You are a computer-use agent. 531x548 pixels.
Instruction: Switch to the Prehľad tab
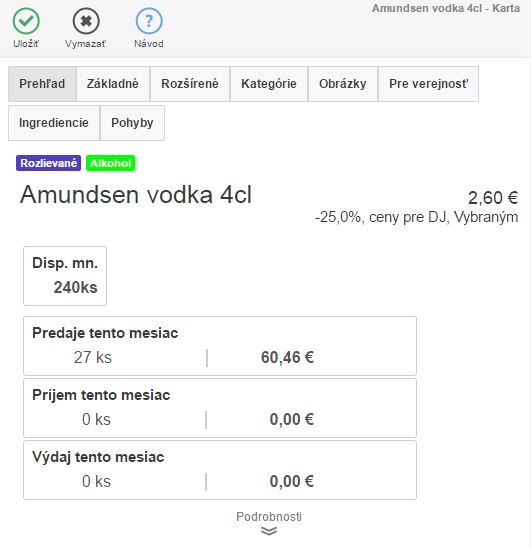(42, 84)
